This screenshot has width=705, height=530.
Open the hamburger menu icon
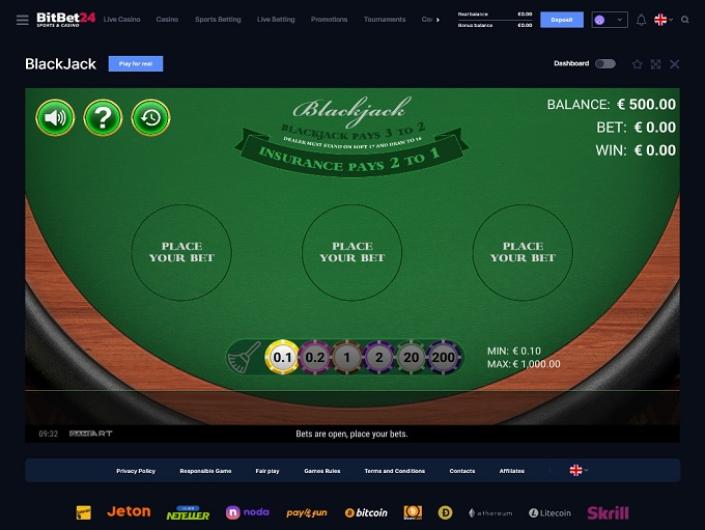click(22, 20)
